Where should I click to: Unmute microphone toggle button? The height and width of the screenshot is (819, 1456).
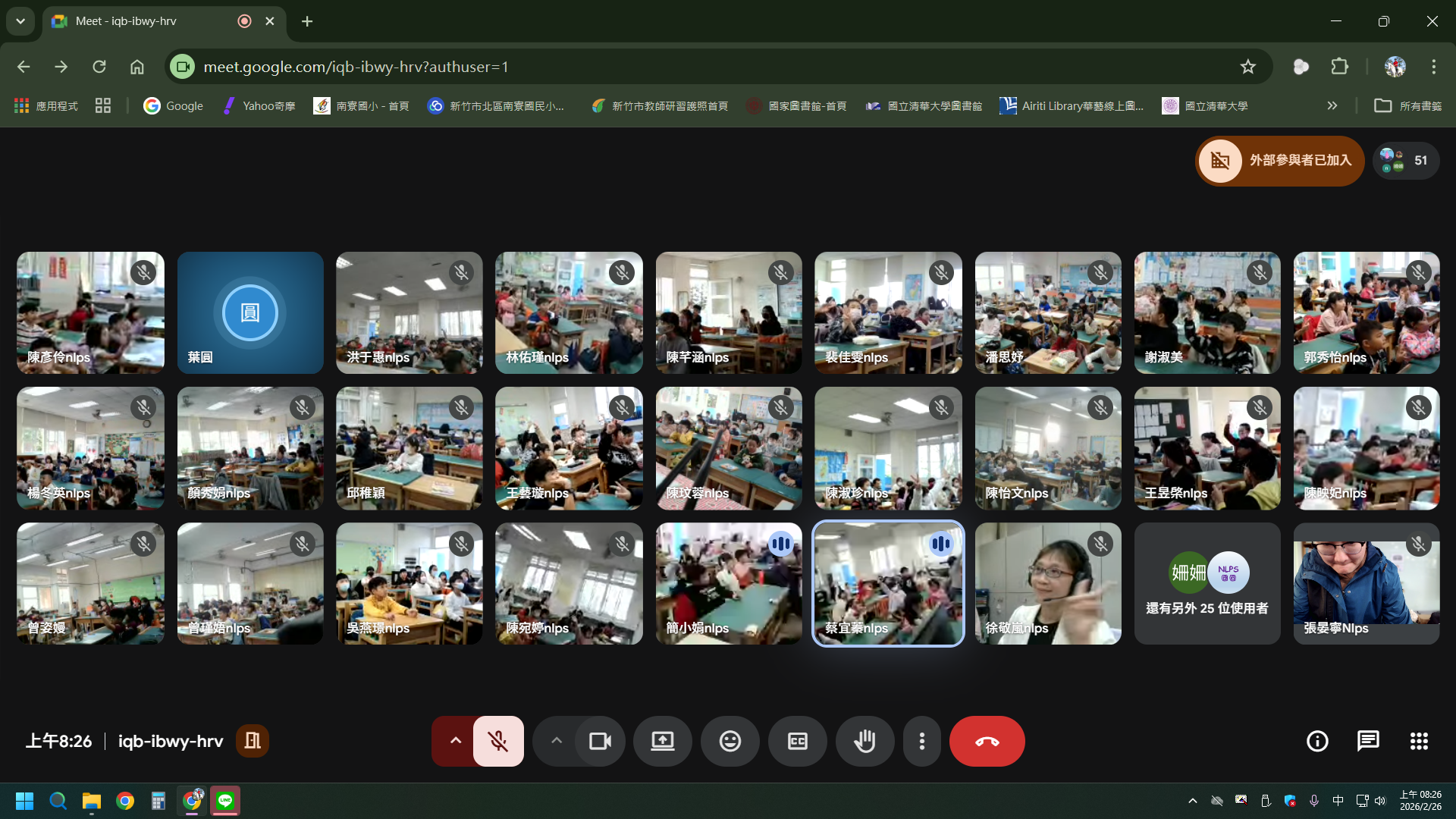(x=498, y=741)
